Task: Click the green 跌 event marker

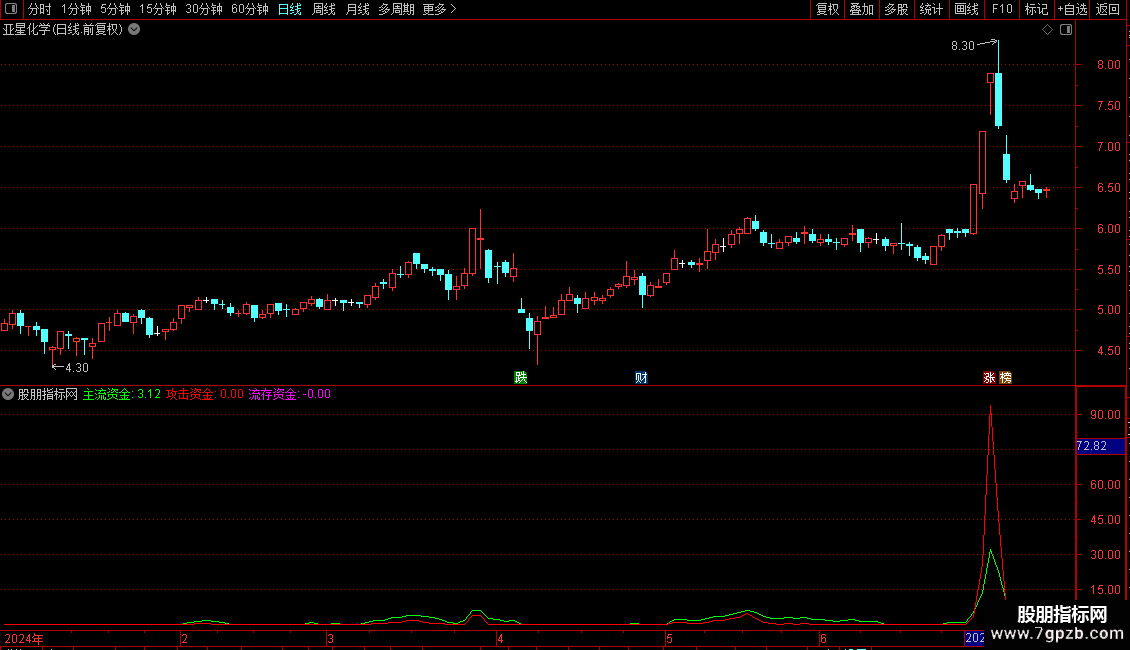Action: point(520,378)
